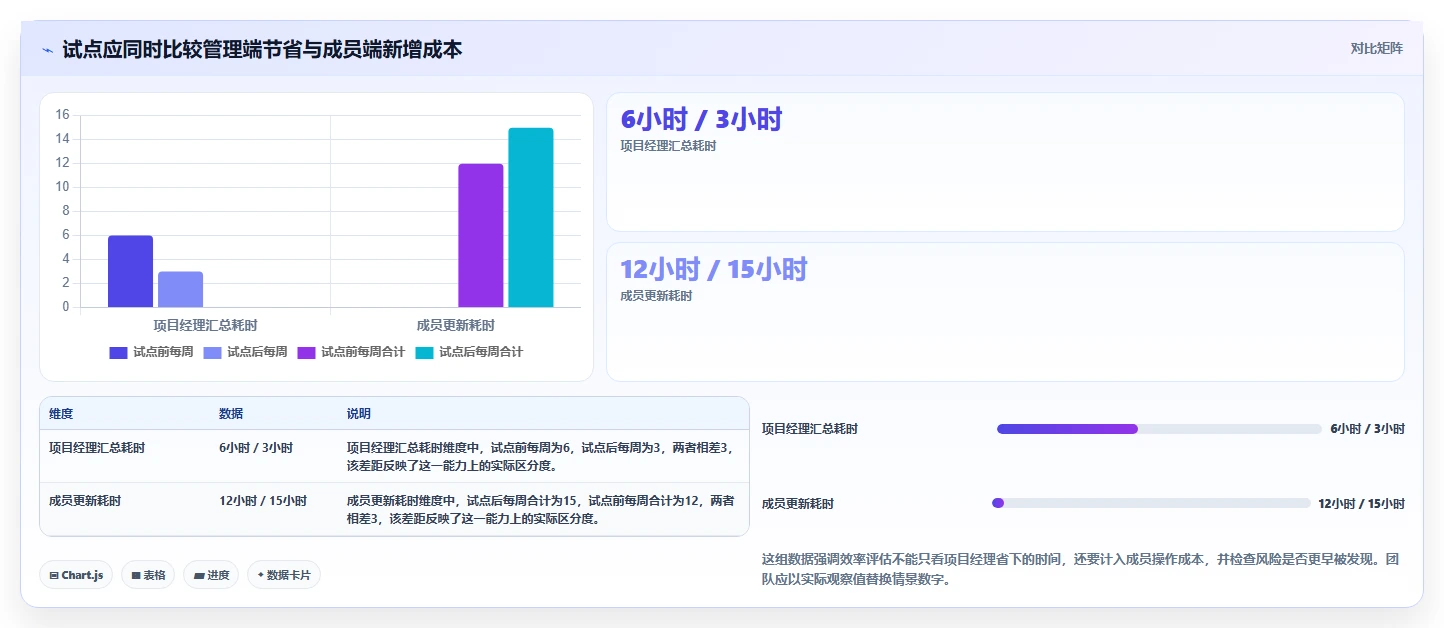This screenshot has width=1444, height=628.
Task: Click the 进度 tag chip
Action: 211,575
